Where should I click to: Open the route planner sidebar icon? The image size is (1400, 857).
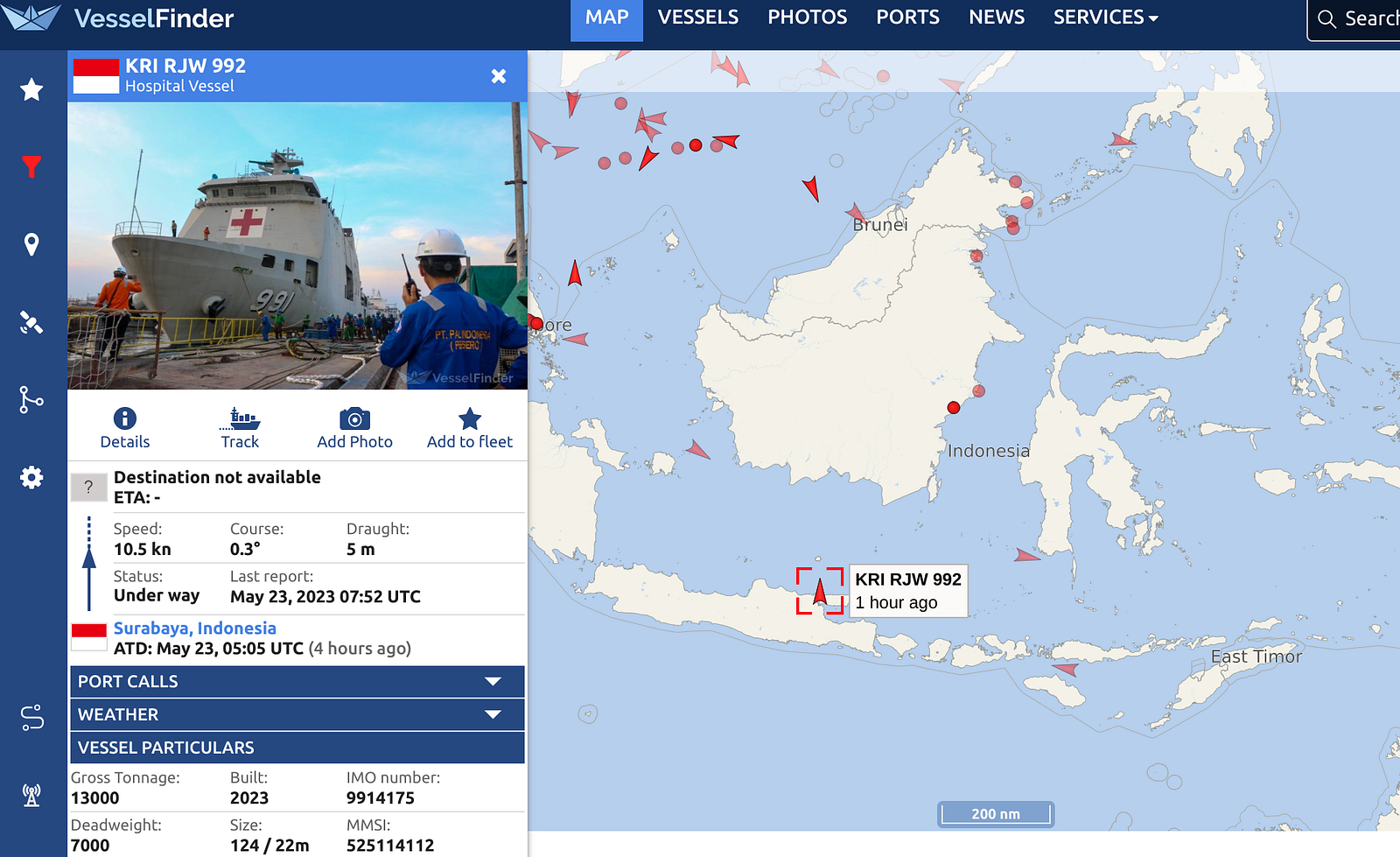coord(31,718)
